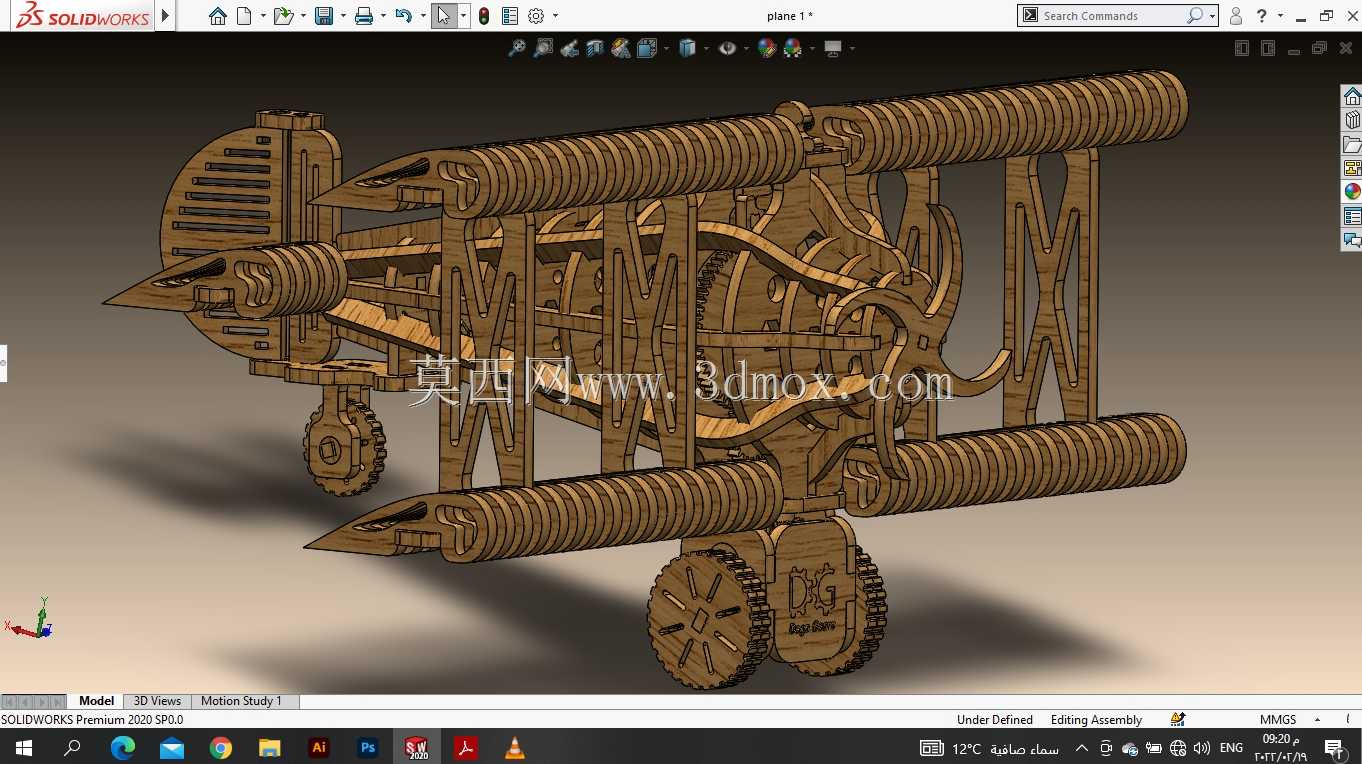Screen dimensions: 1362x764
Task: Create a new document with New icon
Action: [244, 16]
